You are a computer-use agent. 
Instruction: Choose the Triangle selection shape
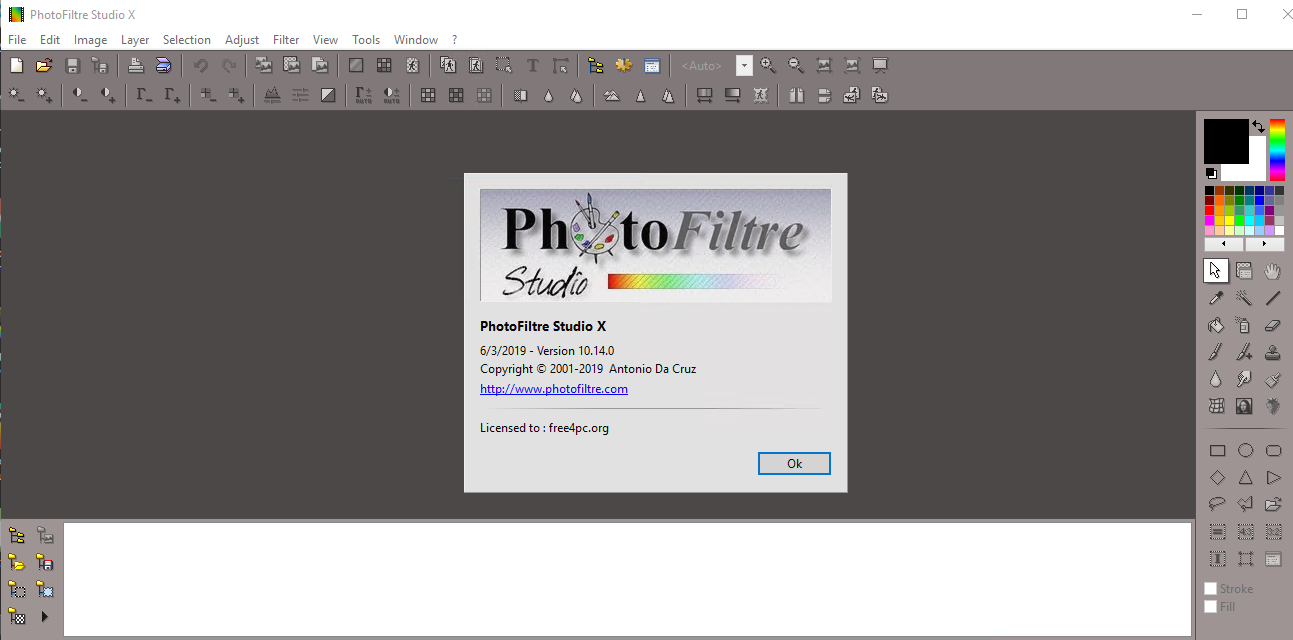(x=1245, y=478)
